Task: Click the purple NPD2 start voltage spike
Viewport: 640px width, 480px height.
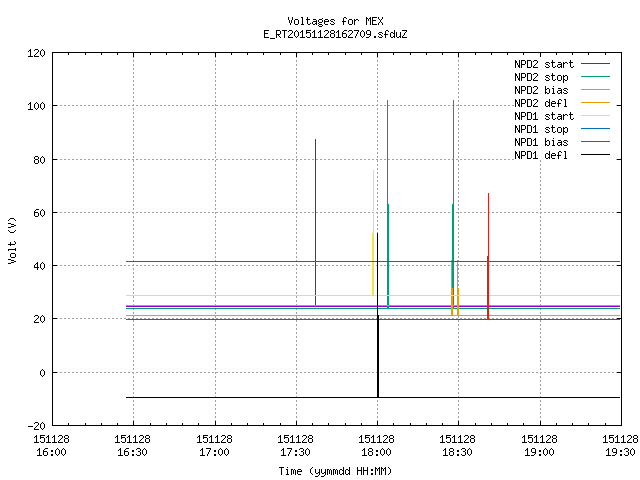Action: [x=316, y=222]
